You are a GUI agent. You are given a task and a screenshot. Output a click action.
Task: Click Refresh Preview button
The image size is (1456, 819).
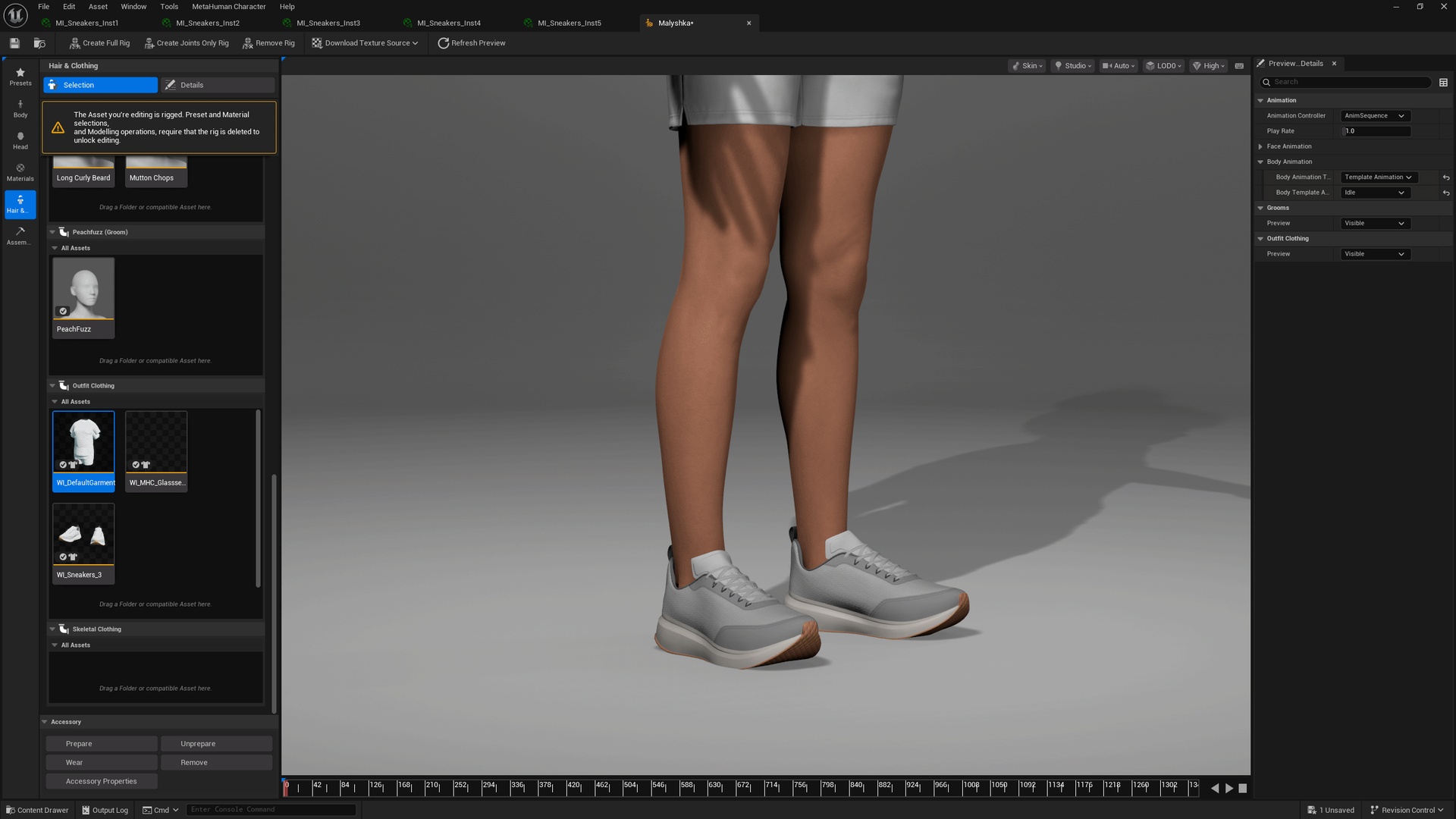pos(472,43)
